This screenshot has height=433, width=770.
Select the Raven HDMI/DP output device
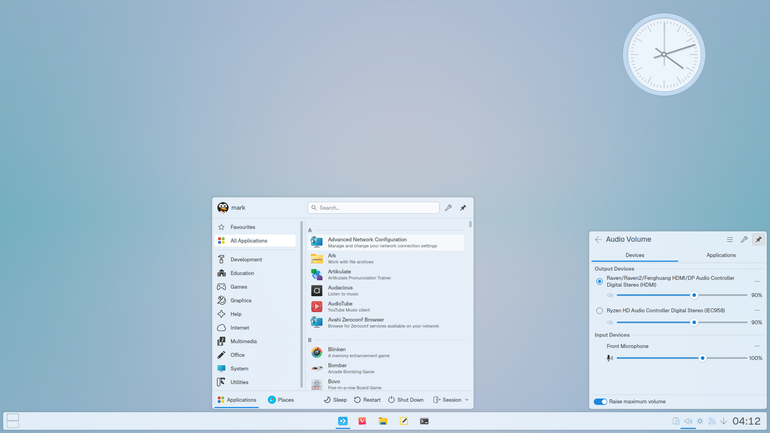coord(599,281)
